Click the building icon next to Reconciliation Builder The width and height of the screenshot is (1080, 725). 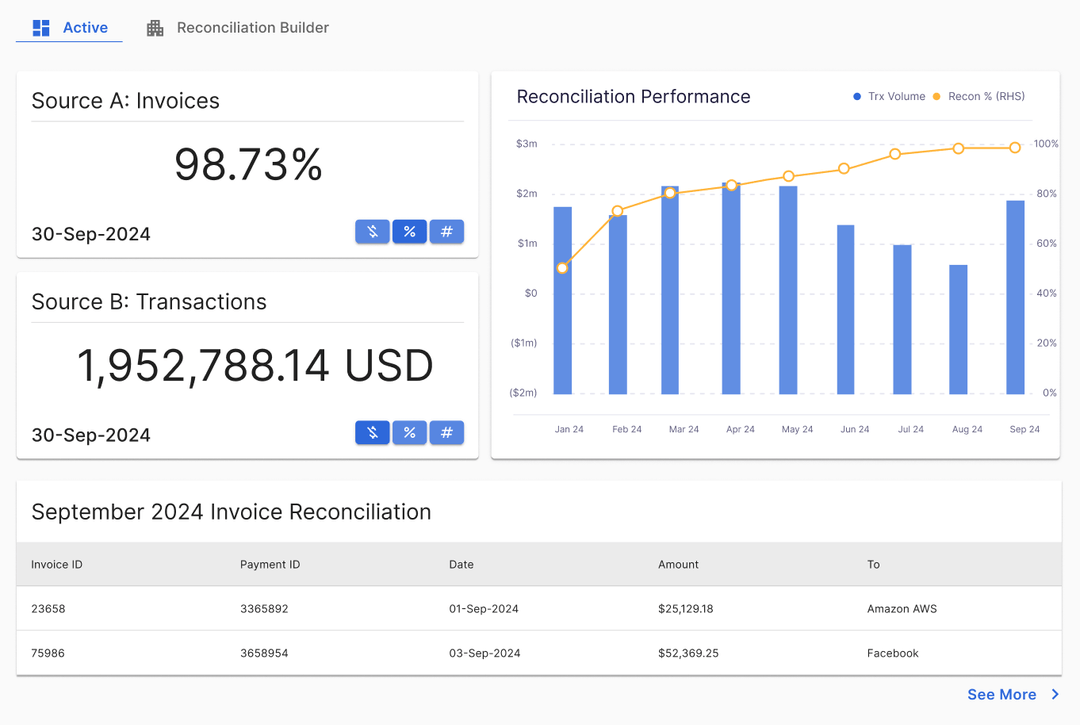point(155,27)
